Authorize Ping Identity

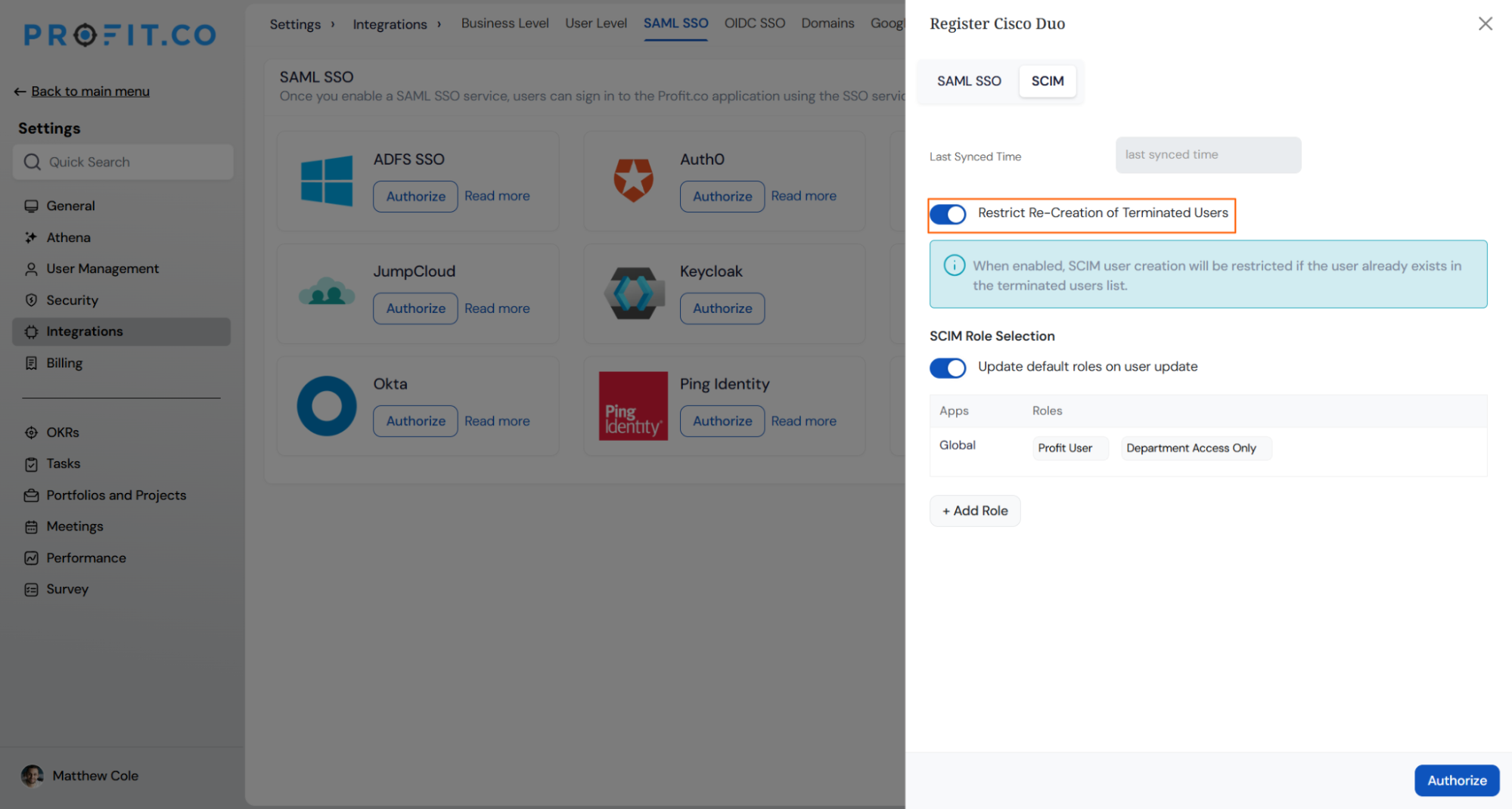point(722,421)
